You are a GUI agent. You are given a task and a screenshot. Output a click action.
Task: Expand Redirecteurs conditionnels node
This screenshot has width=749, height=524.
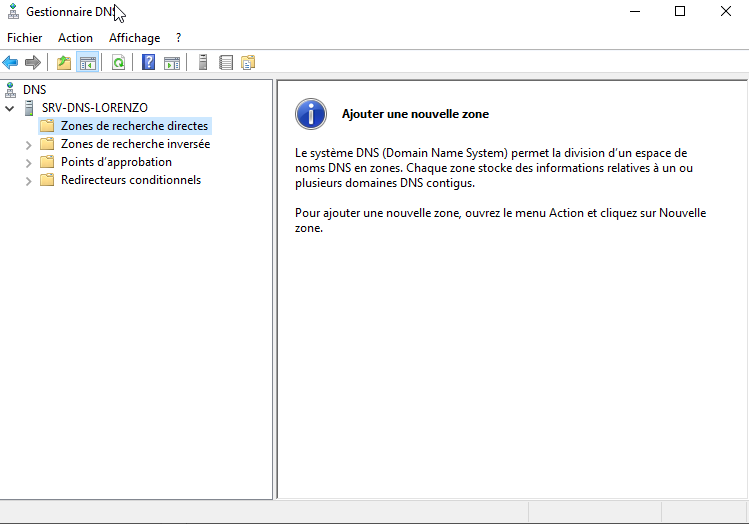[29, 181]
